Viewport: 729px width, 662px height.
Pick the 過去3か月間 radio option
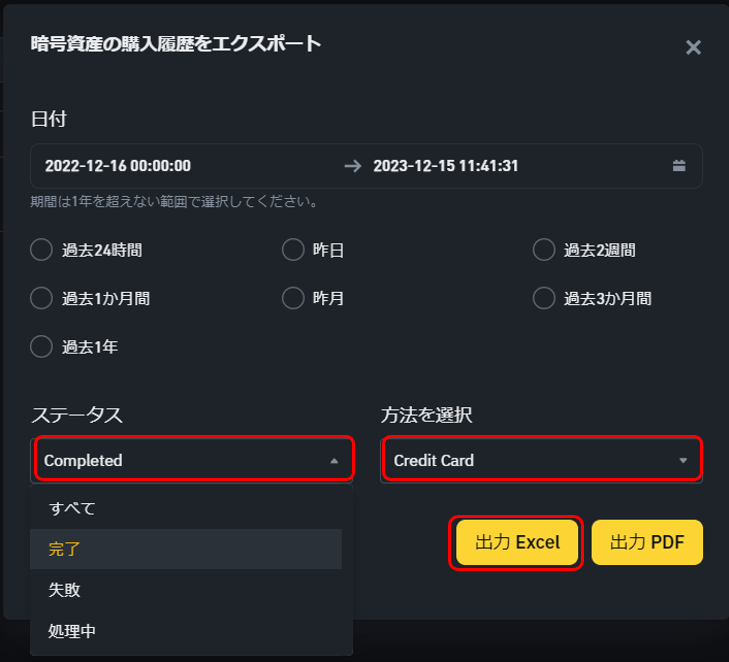tap(544, 298)
